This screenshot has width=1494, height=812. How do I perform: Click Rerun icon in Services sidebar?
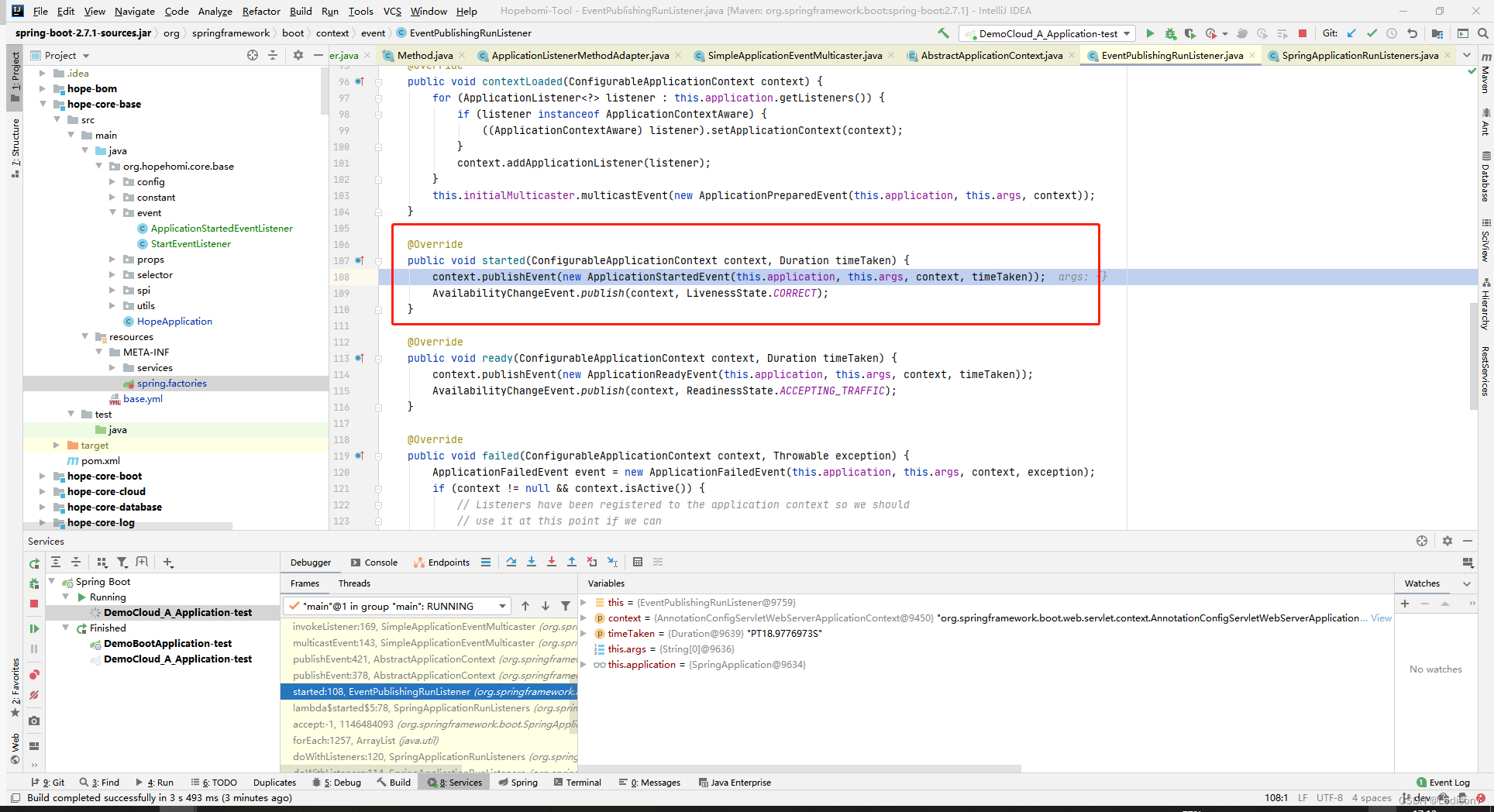pos(34,563)
